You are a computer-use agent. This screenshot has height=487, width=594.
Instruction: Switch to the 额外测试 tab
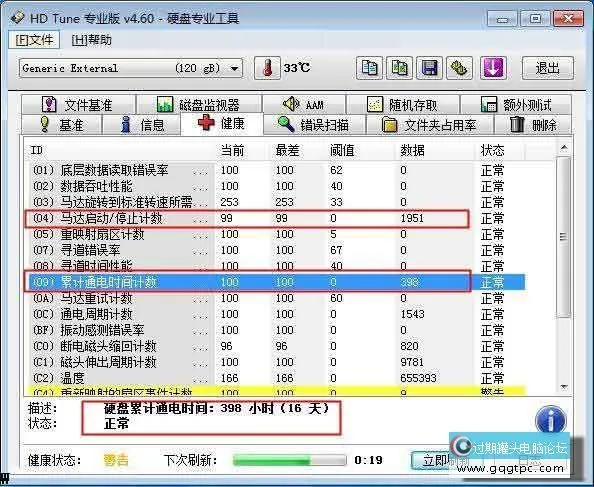(x=516, y=104)
